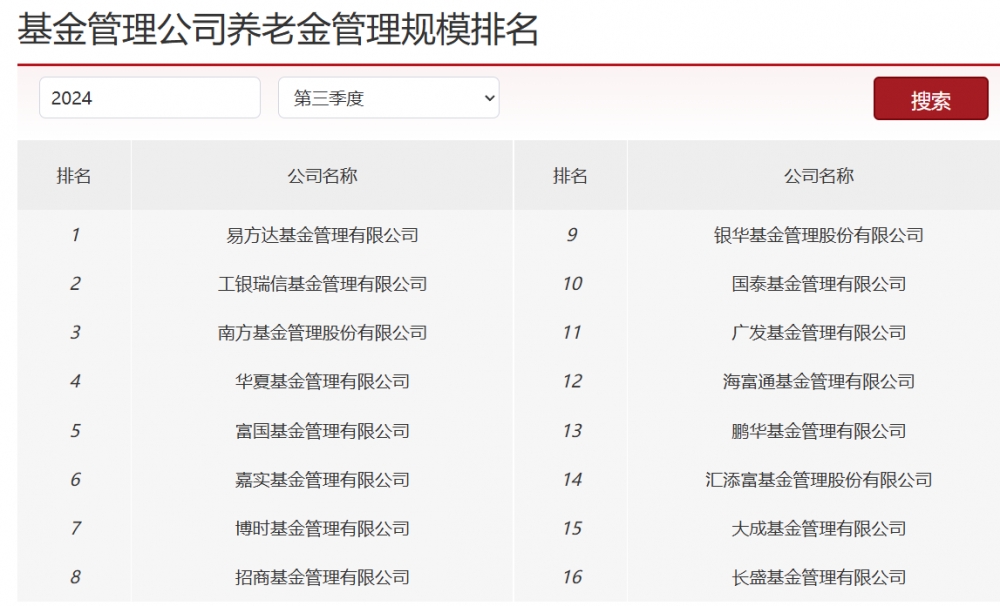Screen dimensions: 1000x606
Task: Click 工银瑞信基金管理有限公司 in the list
Action: 320,284
